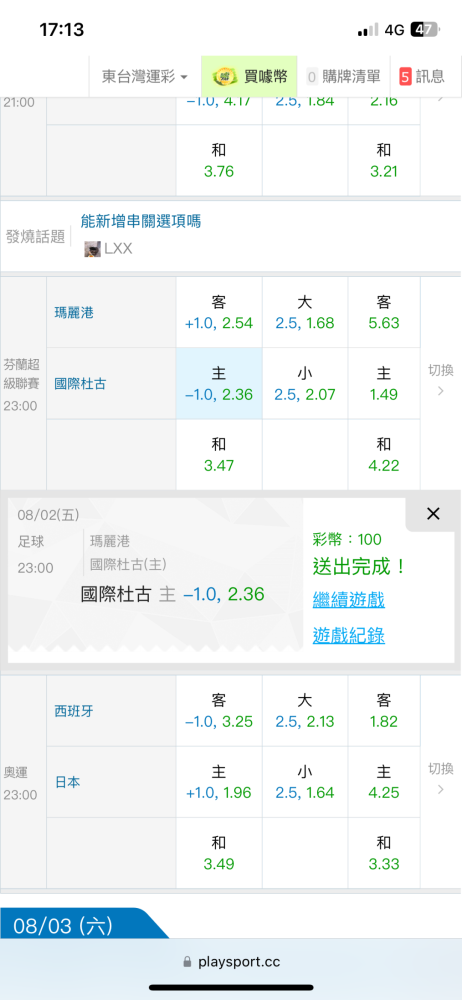Select 小 2.5, 1.64 for 日本 match
The image size is (462, 1000).
coord(305,782)
